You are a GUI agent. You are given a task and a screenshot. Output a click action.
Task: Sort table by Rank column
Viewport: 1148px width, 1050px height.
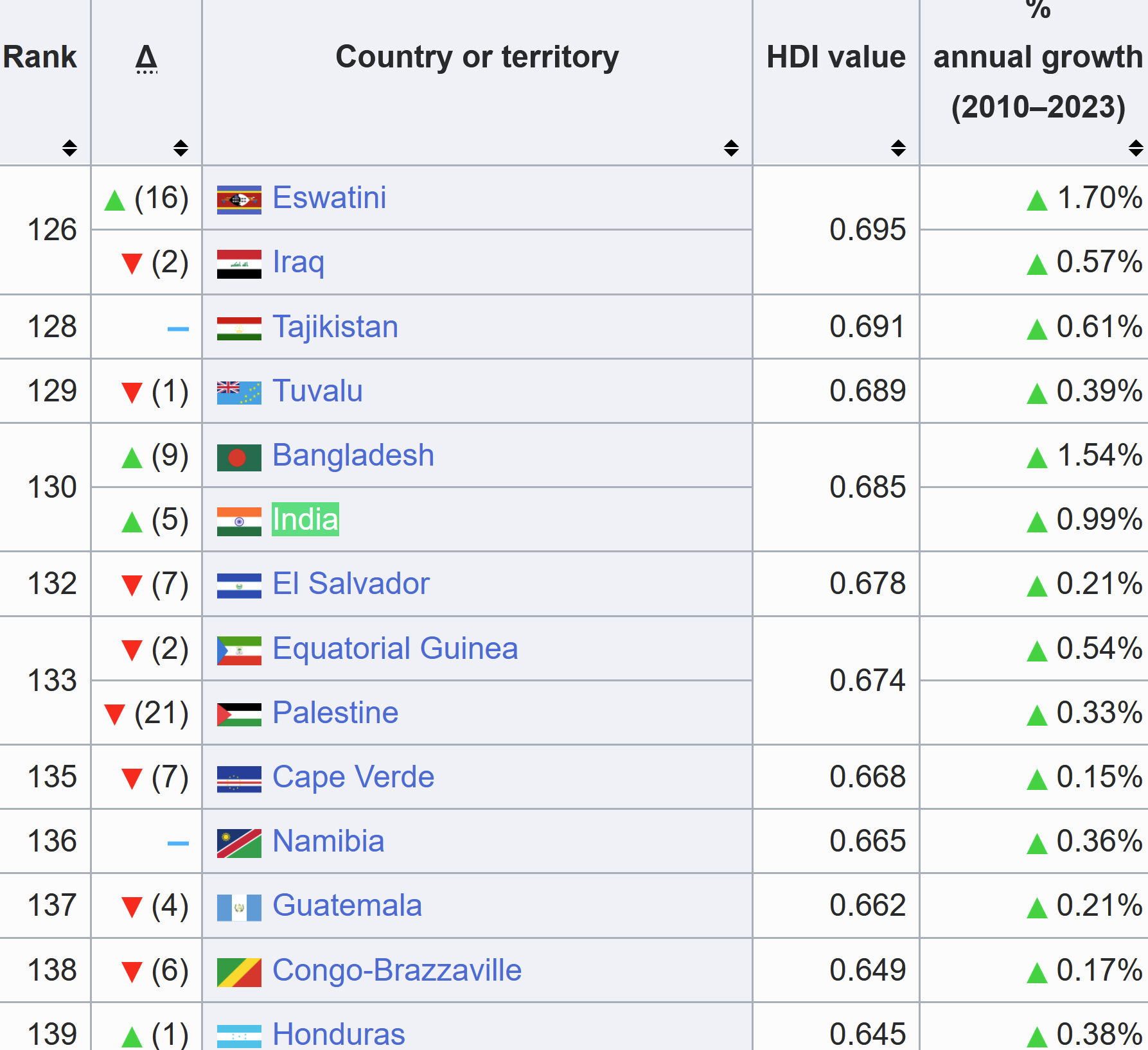coord(69,148)
